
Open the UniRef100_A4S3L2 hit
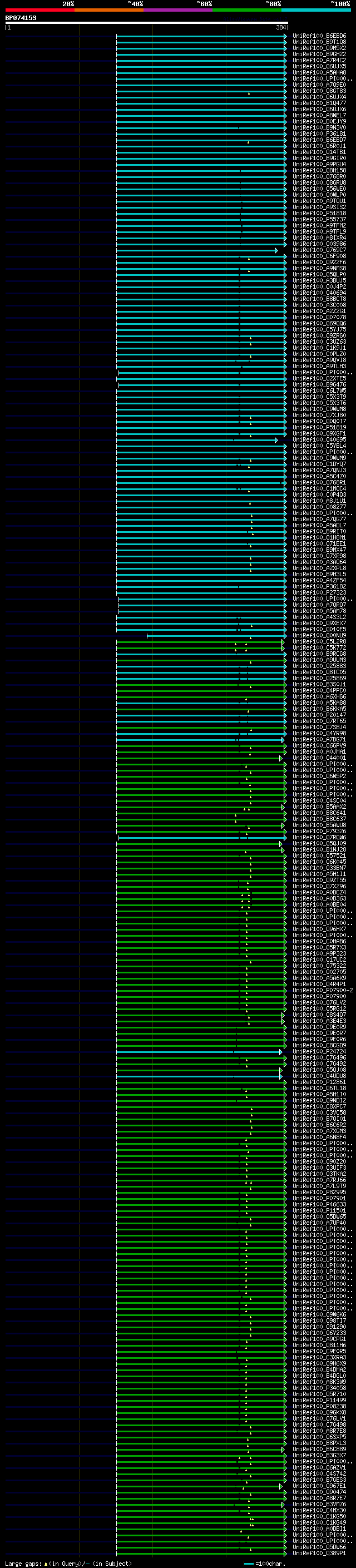(x=319, y=617)
